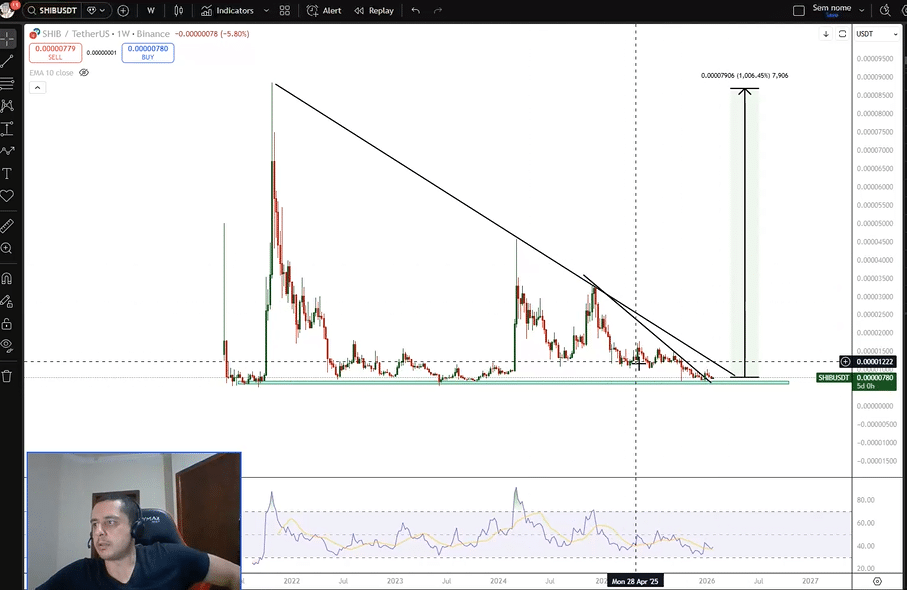Click the 0.00009500 price axis value
907x590 pixels.
tap(875, 58)
